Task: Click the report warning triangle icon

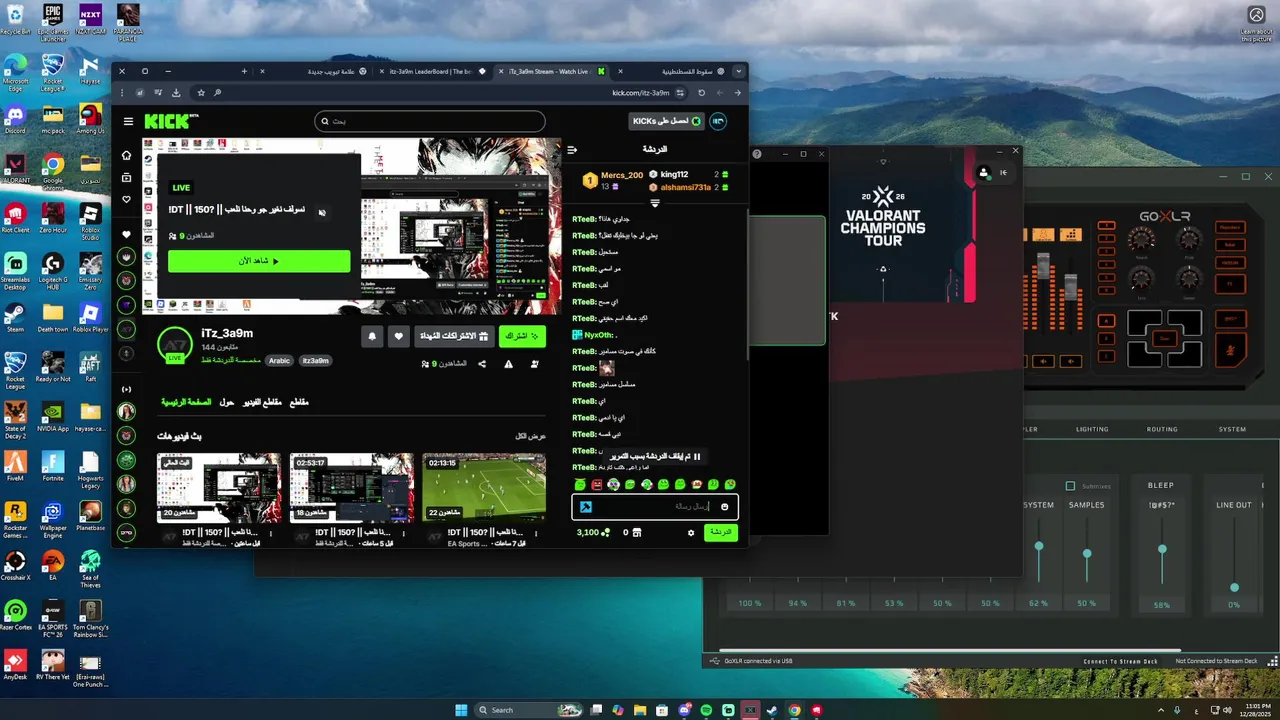Action: 508,364
